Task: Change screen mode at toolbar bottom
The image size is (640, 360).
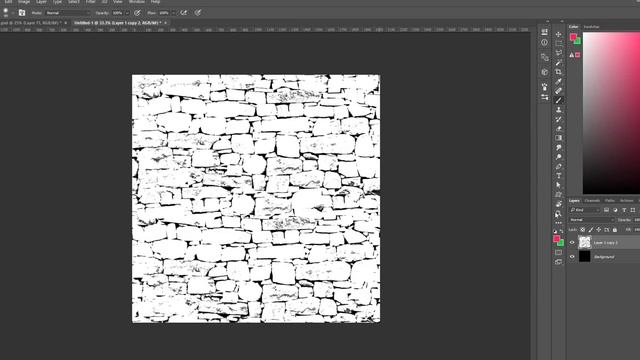Action: (558, 262)
